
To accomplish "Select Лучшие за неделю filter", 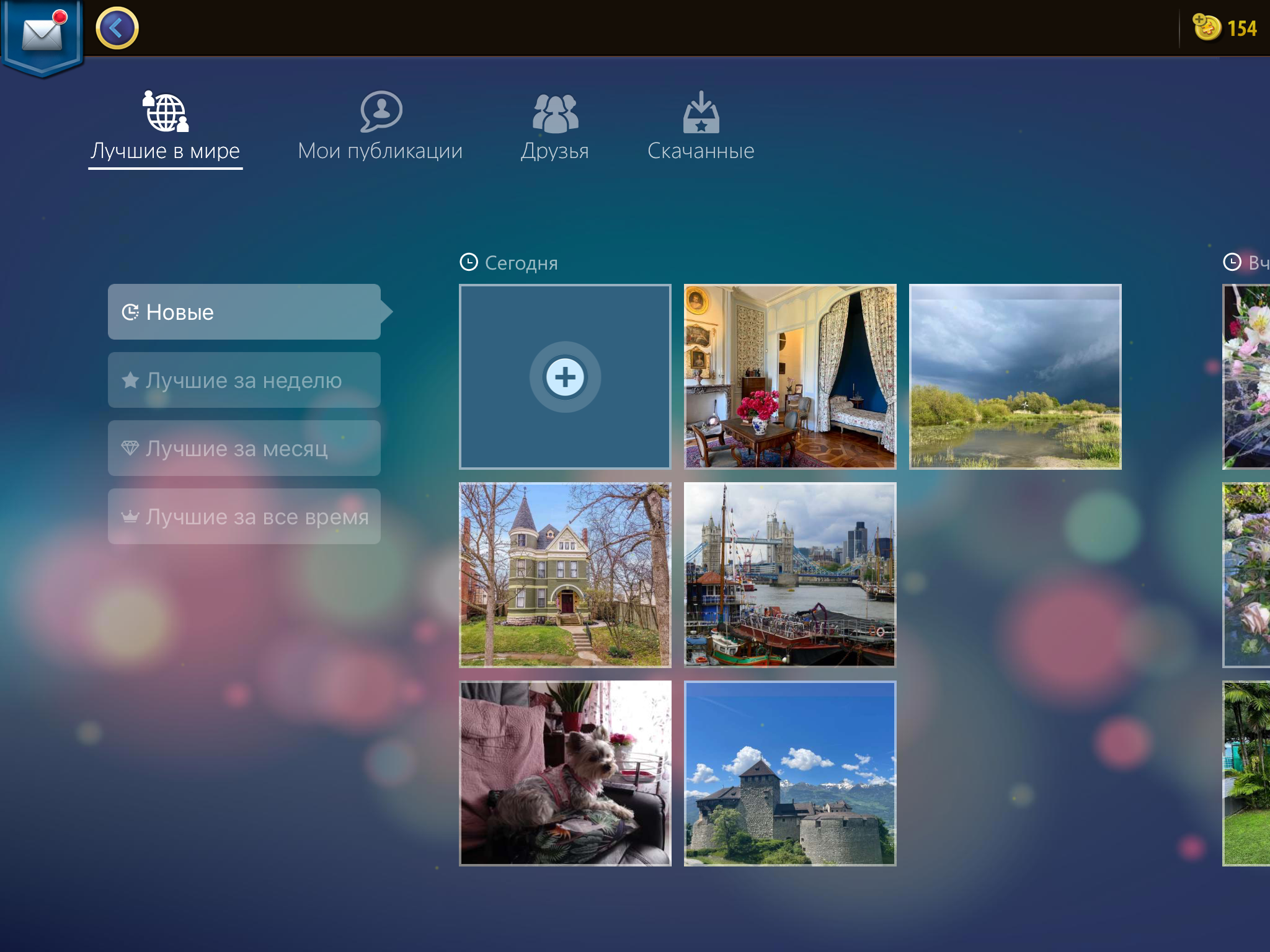I will coord(244,380).
